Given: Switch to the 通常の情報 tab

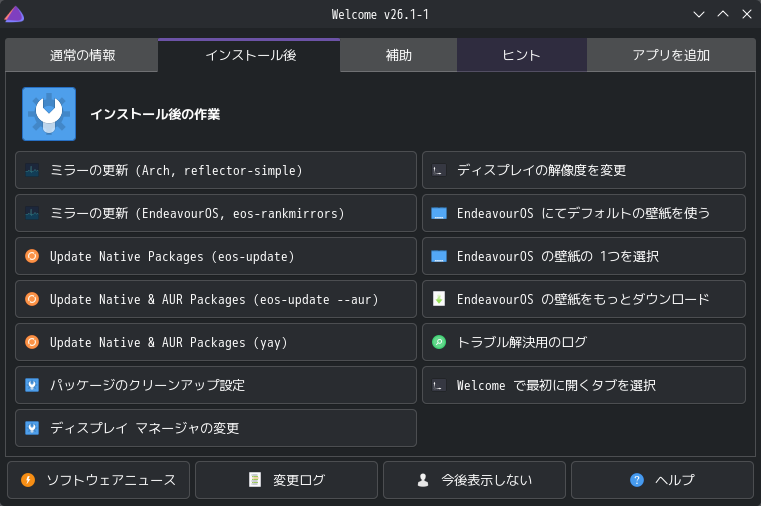Looking at the screenshot, I should tap(82, 56).
